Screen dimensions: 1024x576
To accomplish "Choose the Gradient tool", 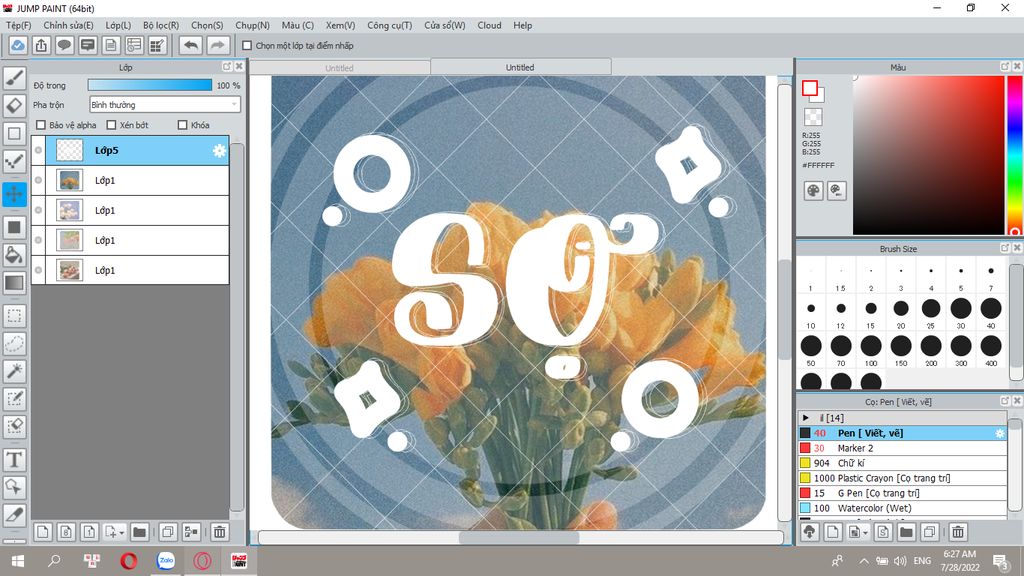I will pos(14,283).
